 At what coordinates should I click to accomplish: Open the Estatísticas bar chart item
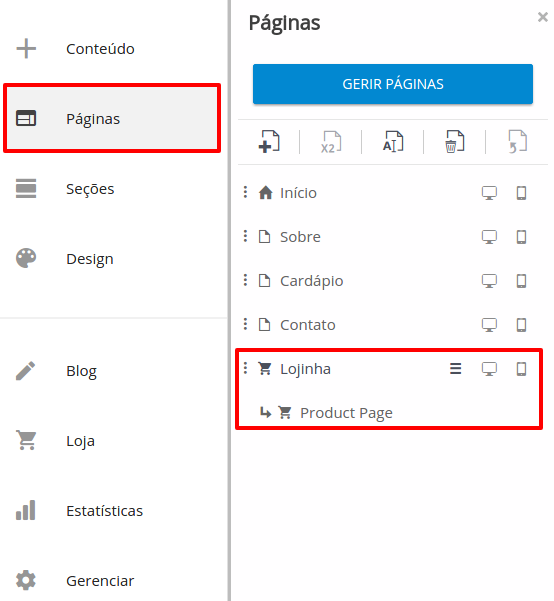79,511
